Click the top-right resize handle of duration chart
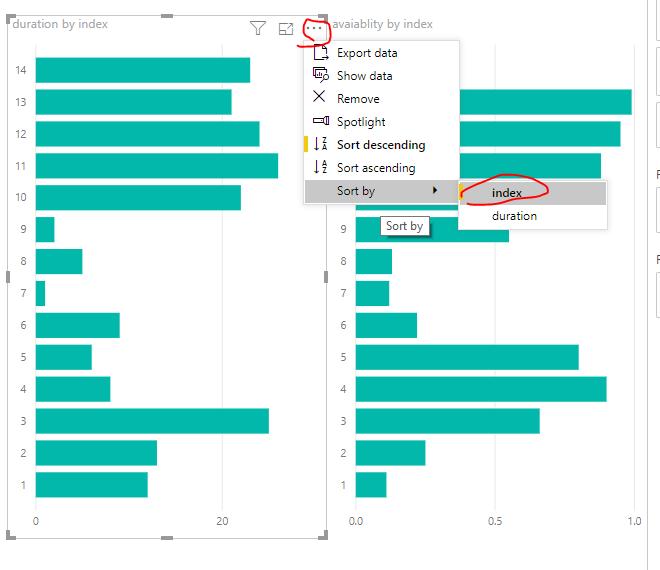The image size is (660, 570). (x=323, y=18)
